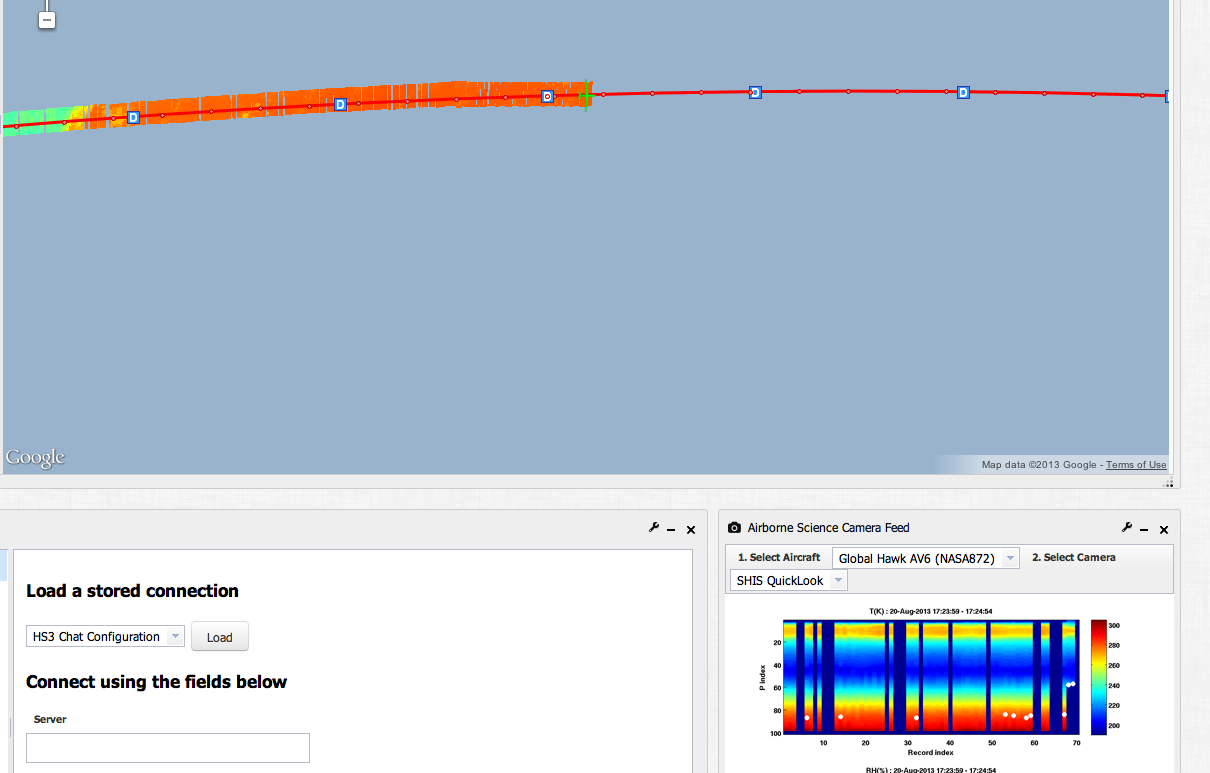Viewport: 1210px width, 773px height.
Task: Focus the Server input field
Action: point(168,748)
